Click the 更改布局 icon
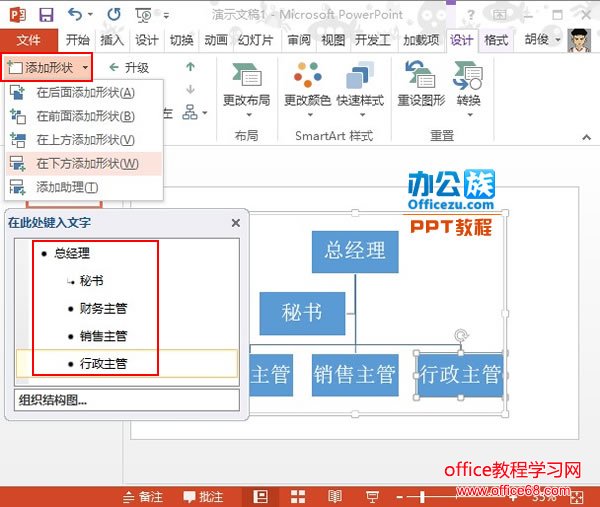The width and height of the screenshot is (600, 507). point(247,75)
